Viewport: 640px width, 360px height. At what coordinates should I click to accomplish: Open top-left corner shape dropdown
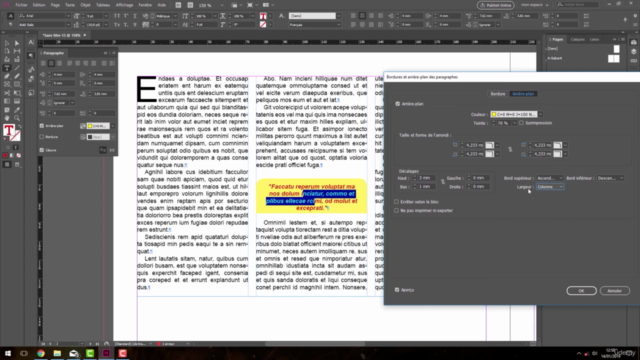(497, 145)
